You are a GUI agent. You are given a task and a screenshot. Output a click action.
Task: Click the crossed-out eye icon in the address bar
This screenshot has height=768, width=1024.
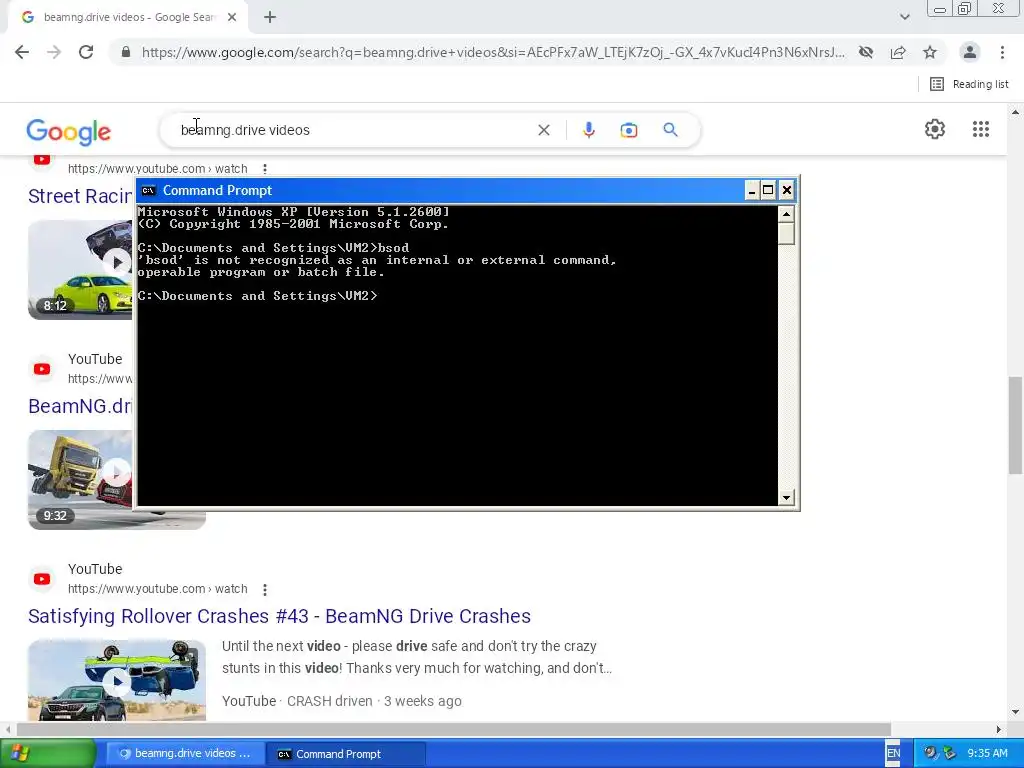pyautogui.click(x=866, y=52)
